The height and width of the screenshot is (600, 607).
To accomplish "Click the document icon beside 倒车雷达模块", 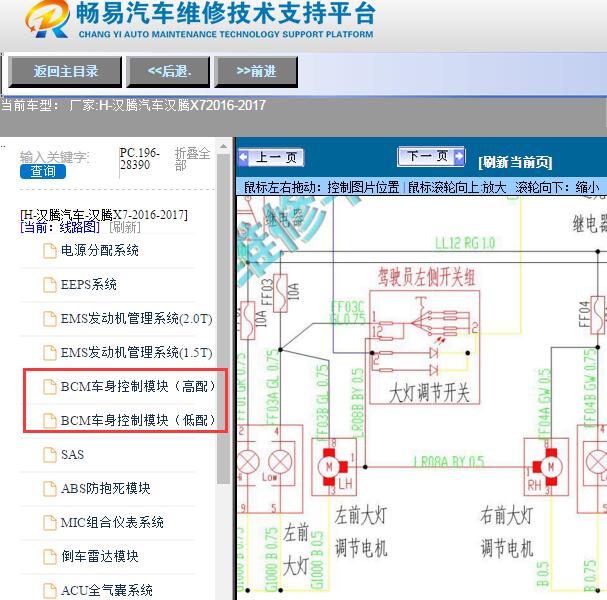I will pyautogui.click(x=50, y=556).
